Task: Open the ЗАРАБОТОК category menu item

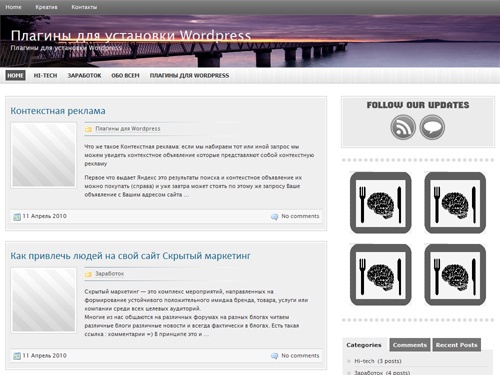Action: 84,76
